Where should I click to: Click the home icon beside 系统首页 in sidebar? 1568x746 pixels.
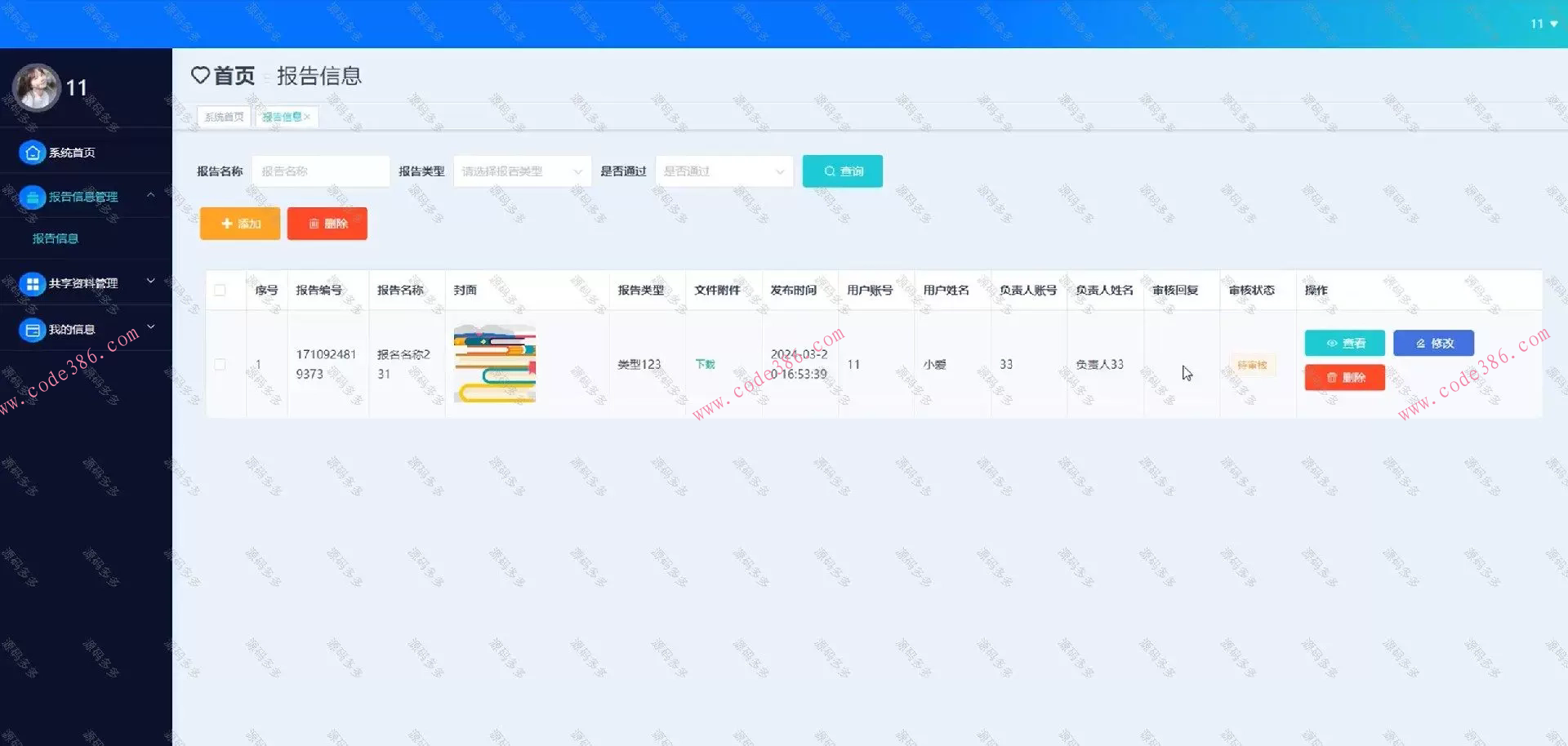coord(32,152)
